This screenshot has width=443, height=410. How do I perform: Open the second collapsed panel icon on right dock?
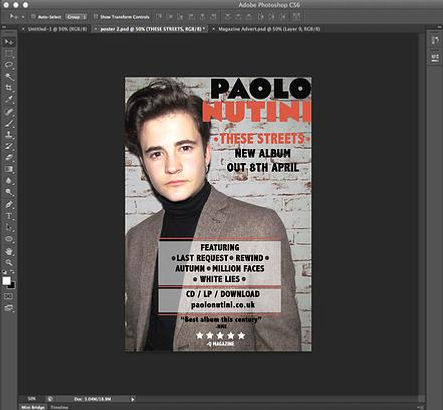click(435, 57)
